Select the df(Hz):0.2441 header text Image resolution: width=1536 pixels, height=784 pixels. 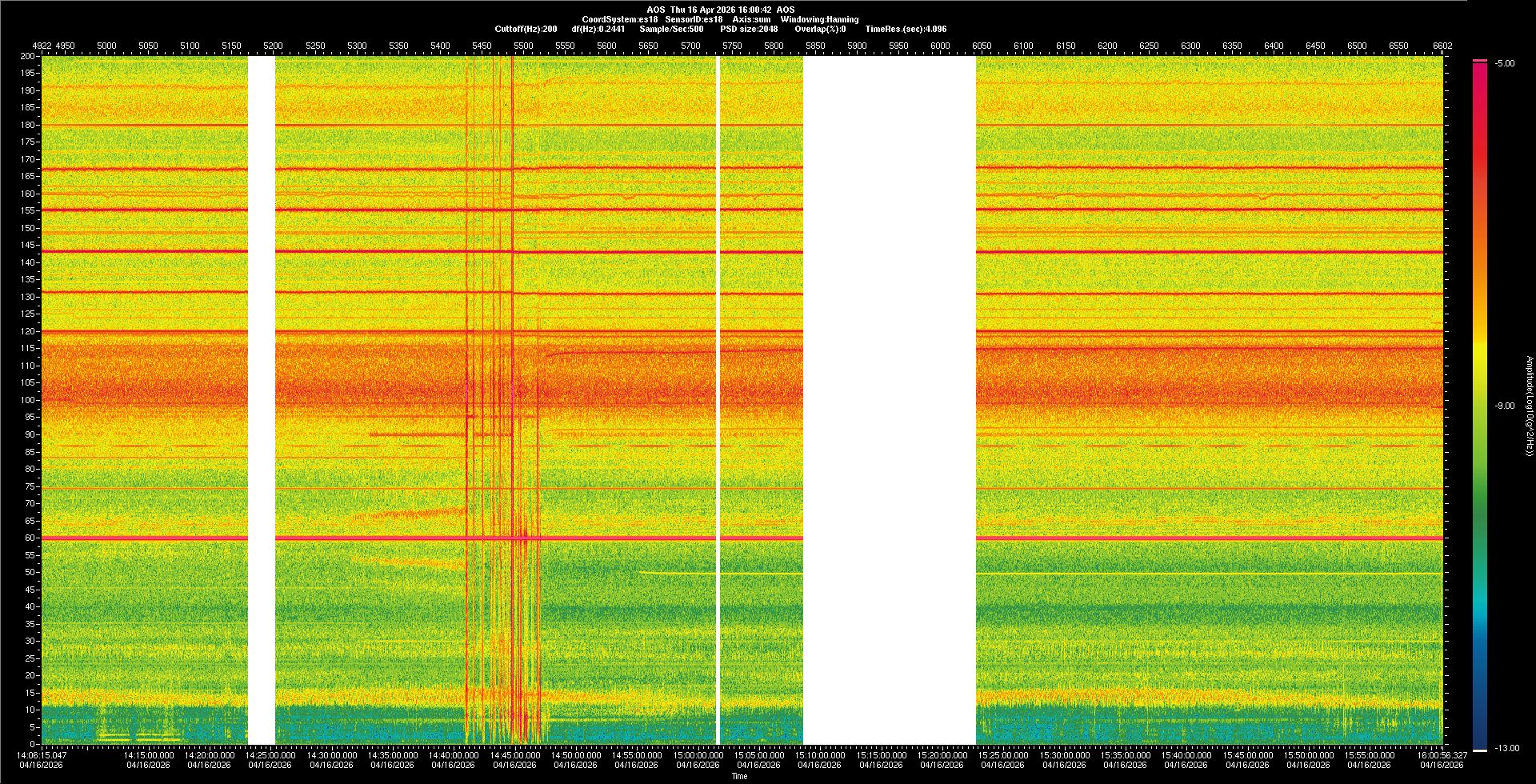598,29
